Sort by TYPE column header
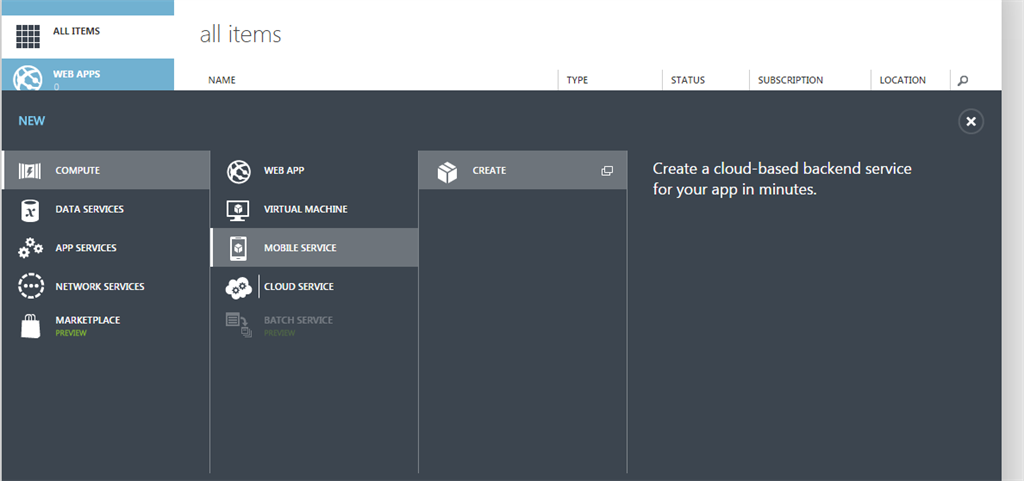This screenshot has width=1024, height=481. click(577, 80)
